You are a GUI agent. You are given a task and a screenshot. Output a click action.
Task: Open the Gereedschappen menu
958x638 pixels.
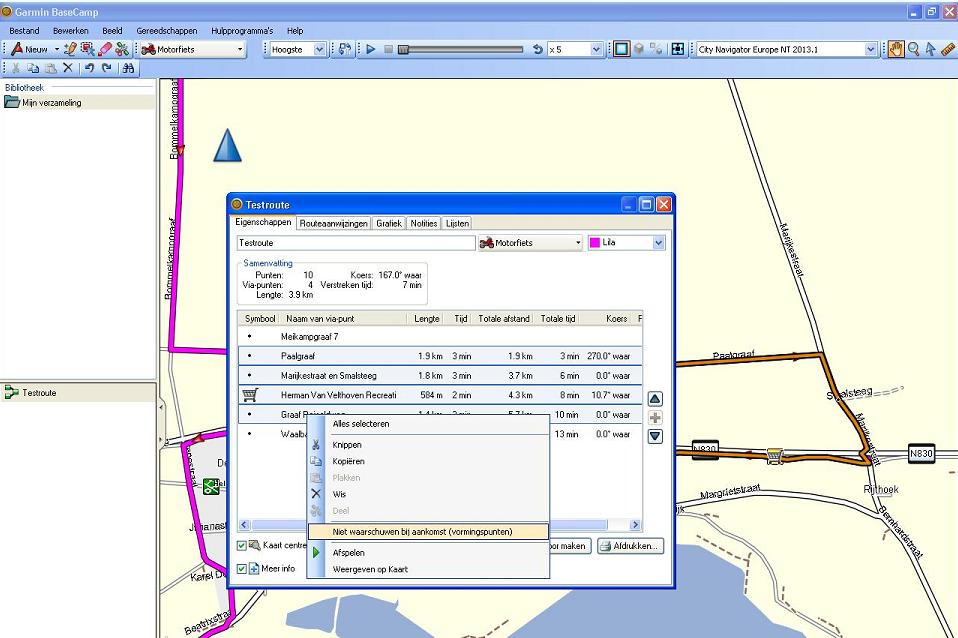(x=167, y=31)
